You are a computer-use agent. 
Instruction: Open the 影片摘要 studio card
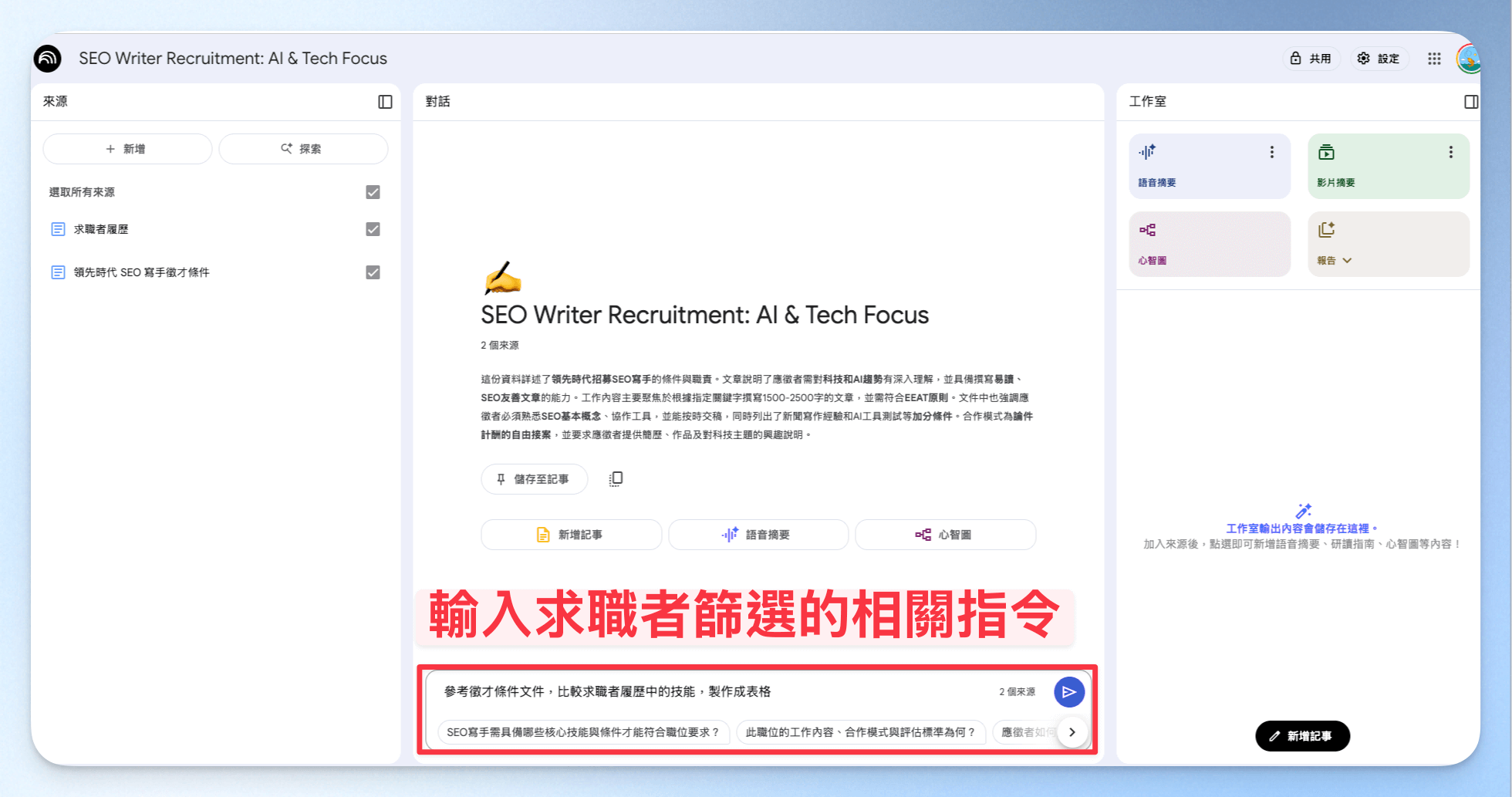1389,166
